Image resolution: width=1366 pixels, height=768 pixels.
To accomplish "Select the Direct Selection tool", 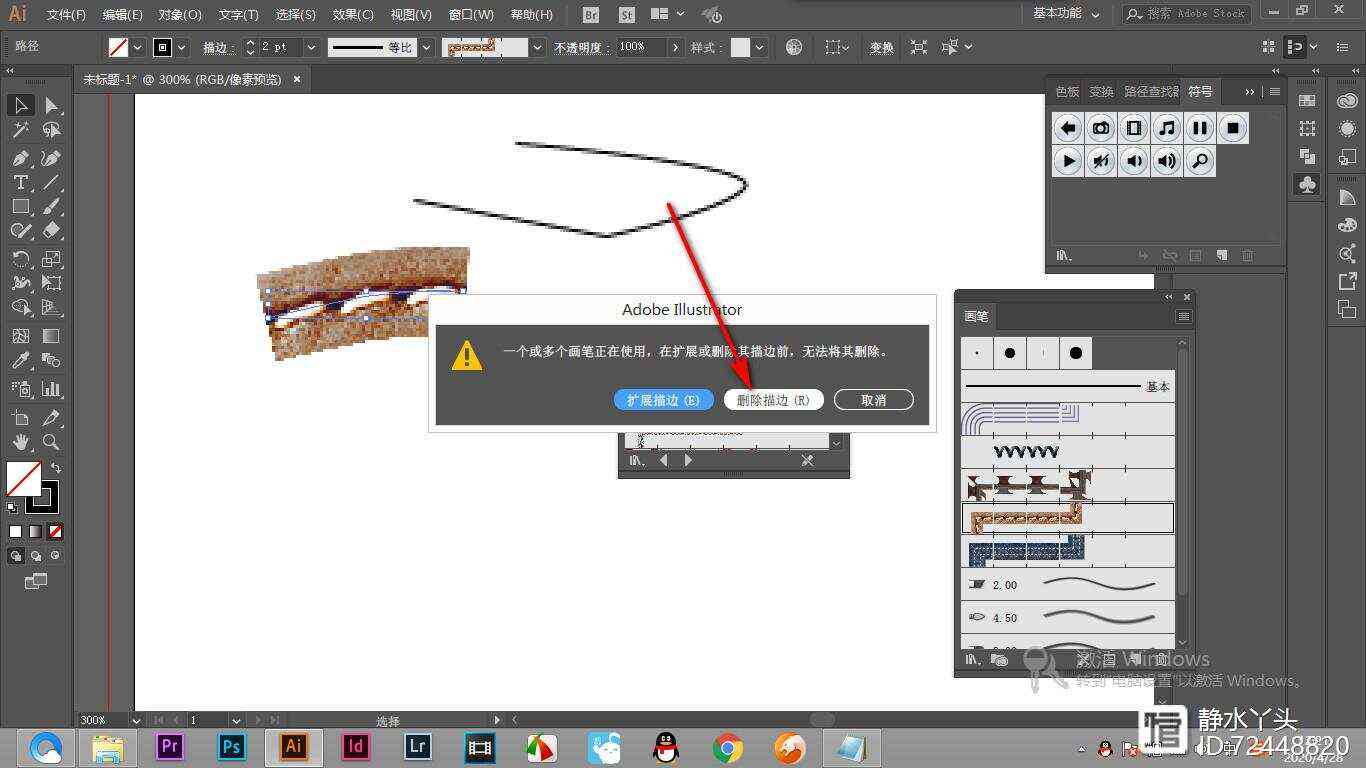I will tap(51, 106).
